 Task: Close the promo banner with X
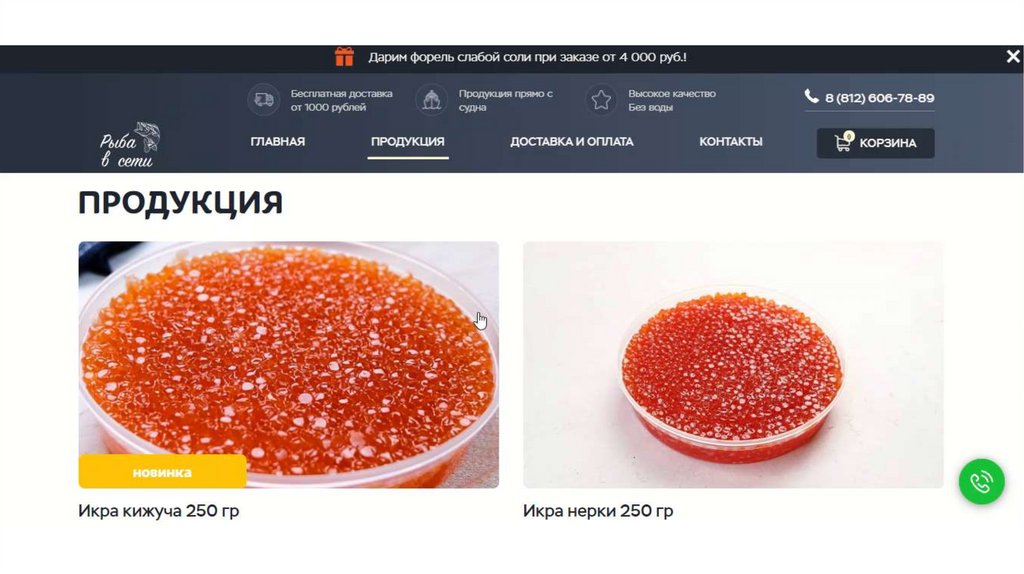[x=1013, y=57]
